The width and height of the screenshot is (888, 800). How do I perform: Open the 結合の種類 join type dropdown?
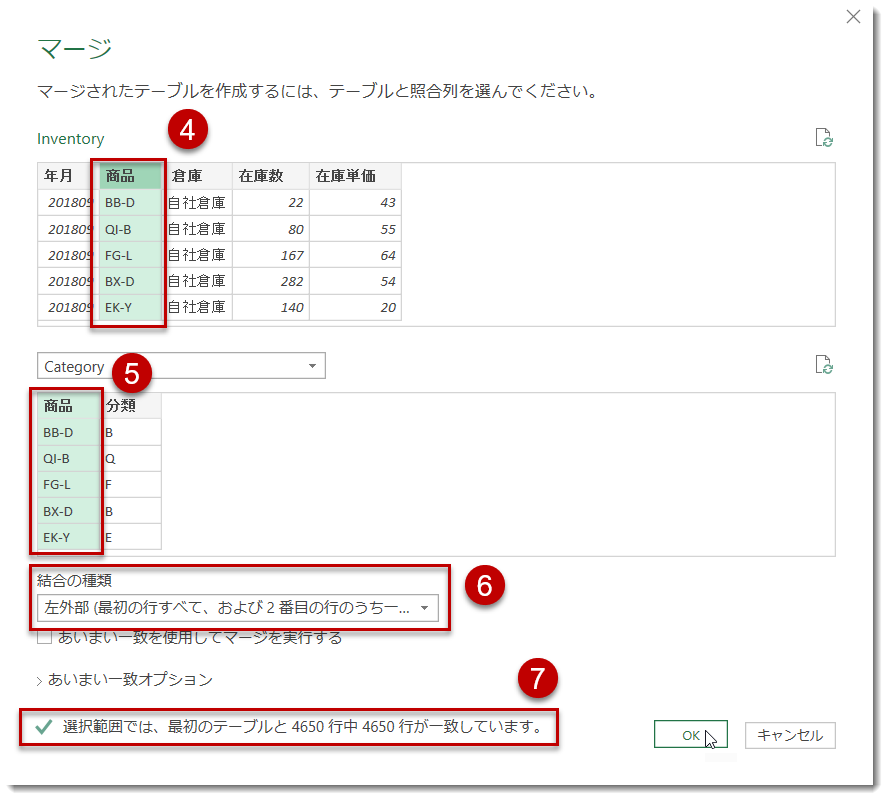click(424, 608)
